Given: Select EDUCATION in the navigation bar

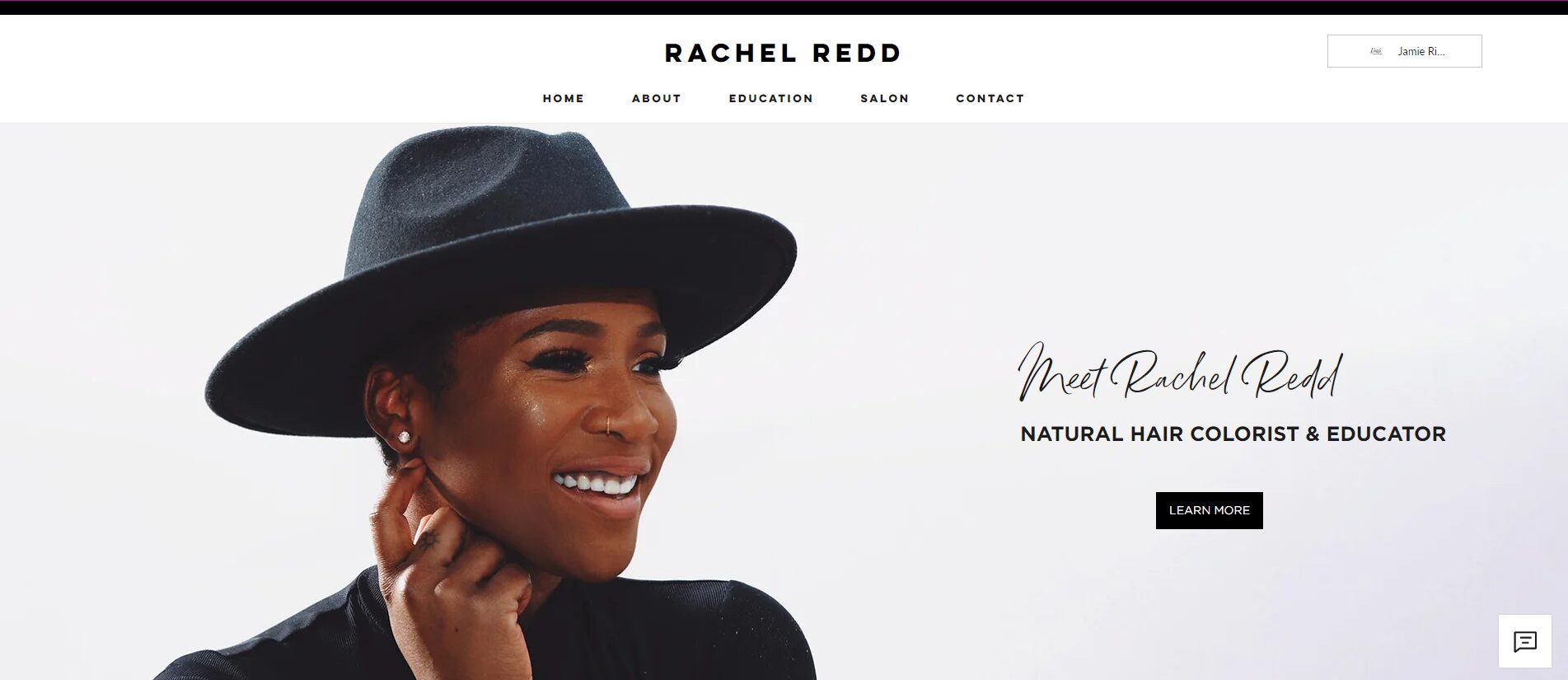Looking at the screenshot, I should click(x=771, y=98).
